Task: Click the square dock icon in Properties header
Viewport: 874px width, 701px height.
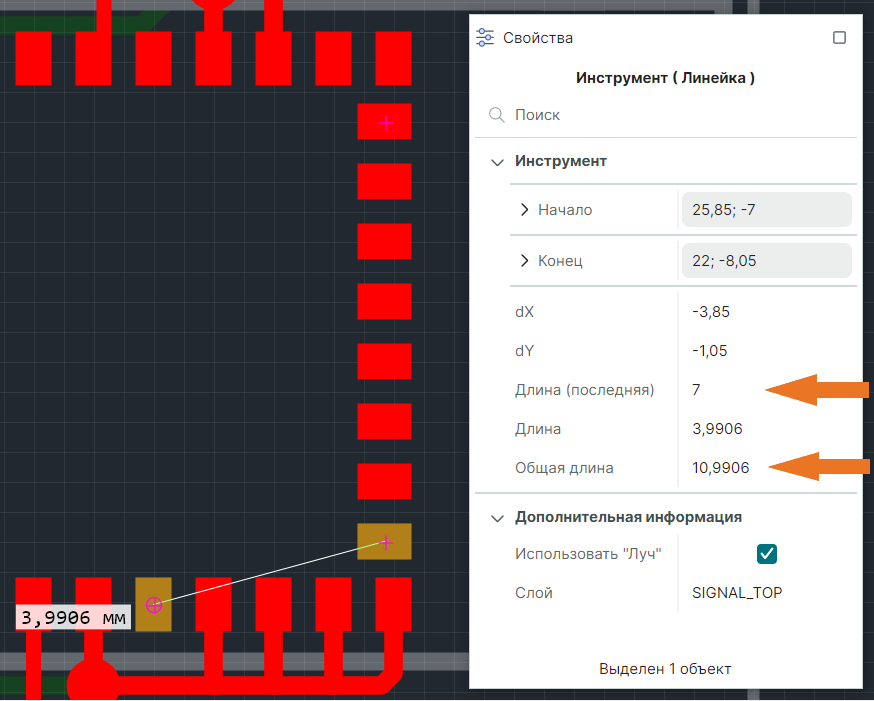Action: pos(839,37)
